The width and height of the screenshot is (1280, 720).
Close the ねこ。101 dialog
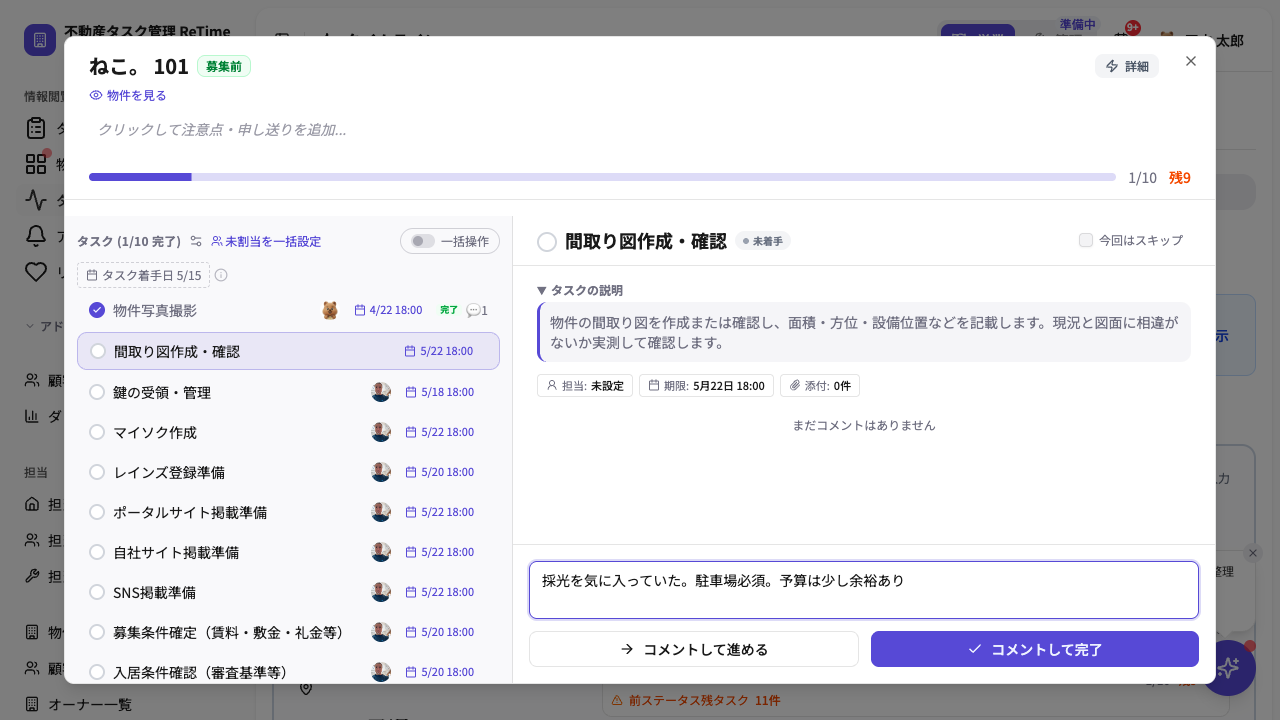pos(1191,61)
